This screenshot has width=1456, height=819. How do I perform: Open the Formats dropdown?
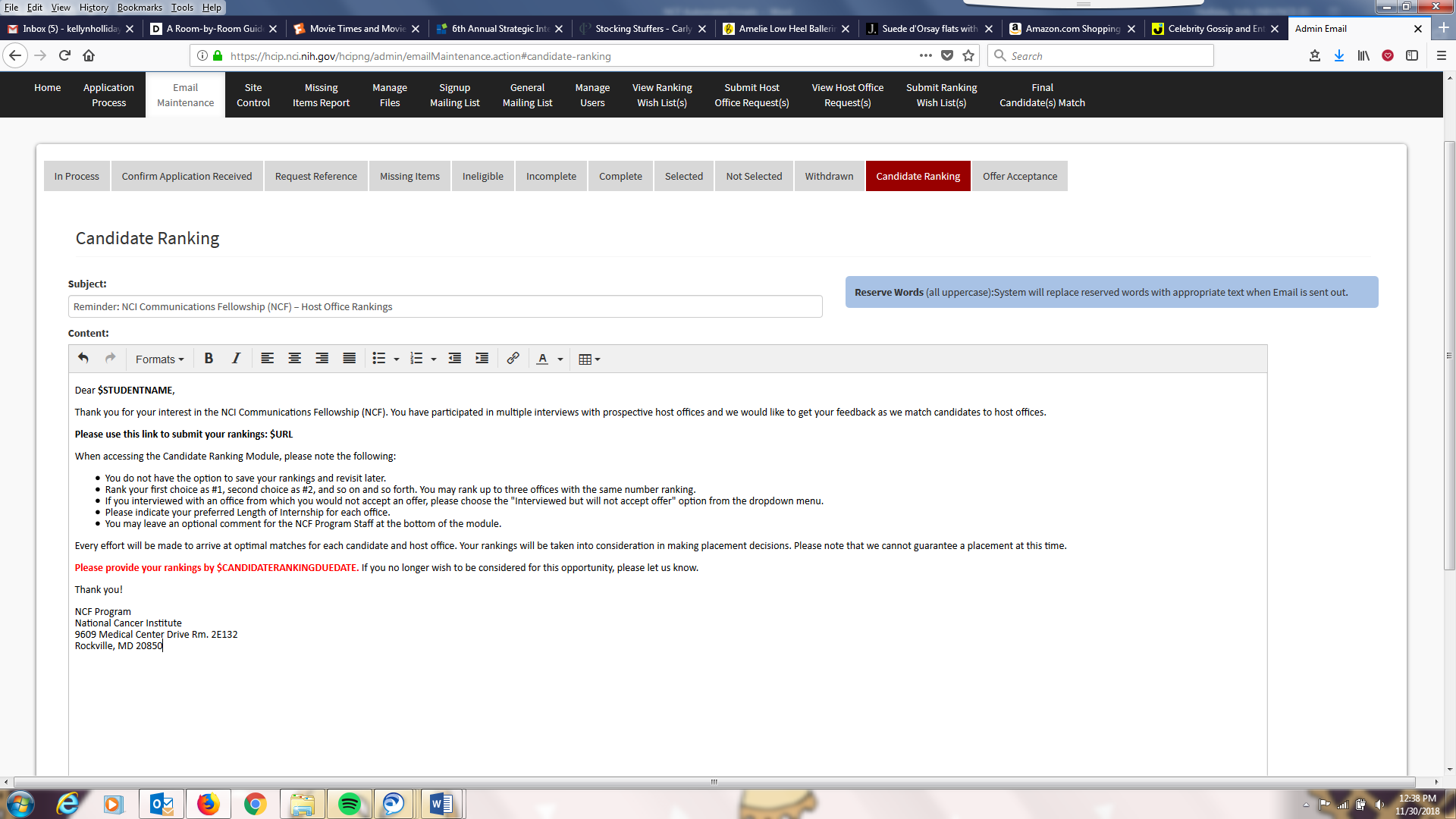click(159, 359)
